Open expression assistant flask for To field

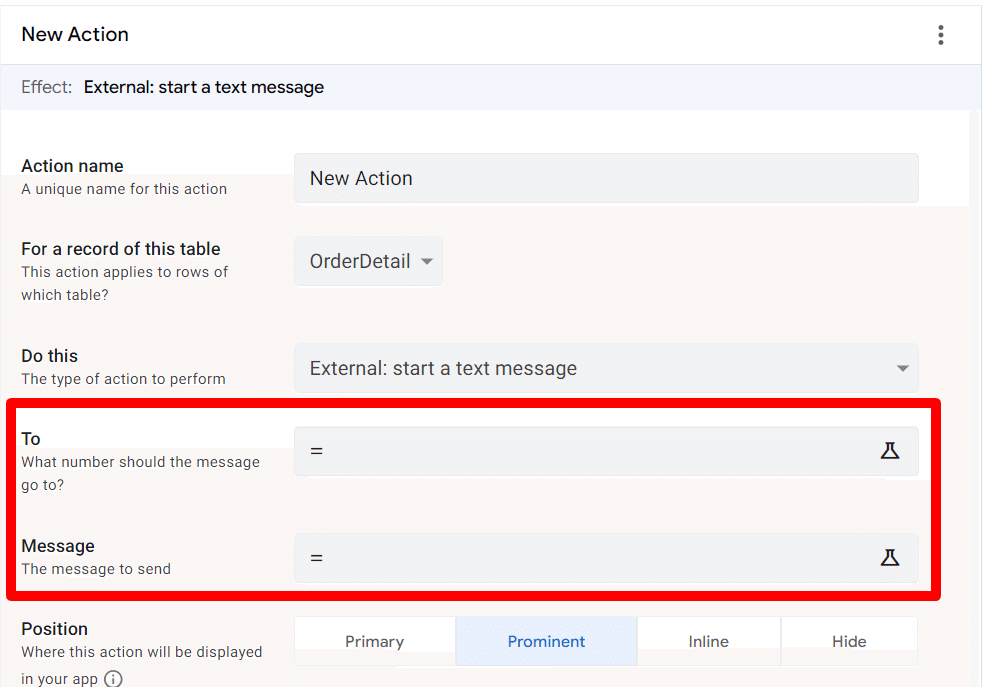click(889, 451)
